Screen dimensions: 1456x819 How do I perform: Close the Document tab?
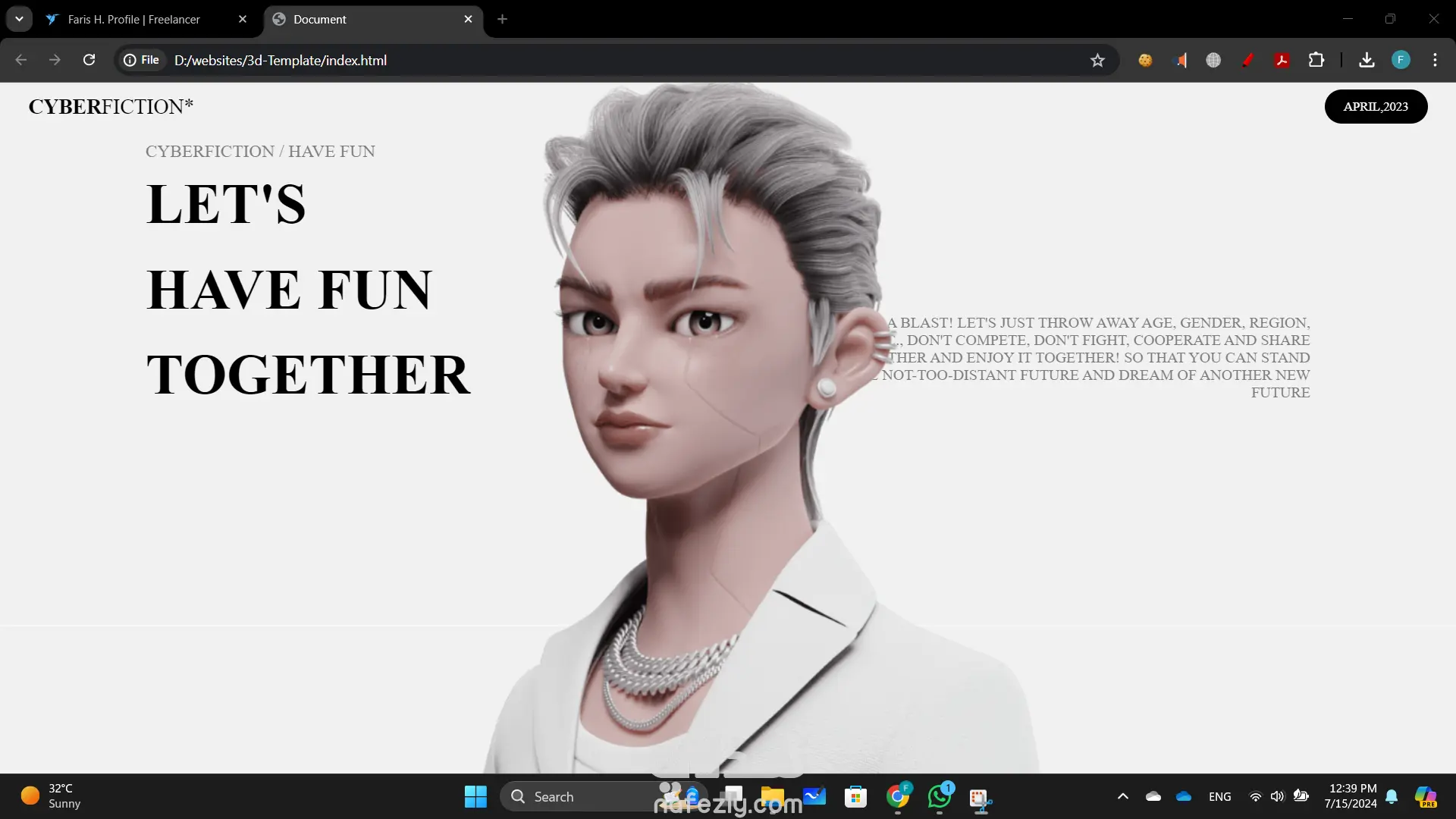click(468, 20)
